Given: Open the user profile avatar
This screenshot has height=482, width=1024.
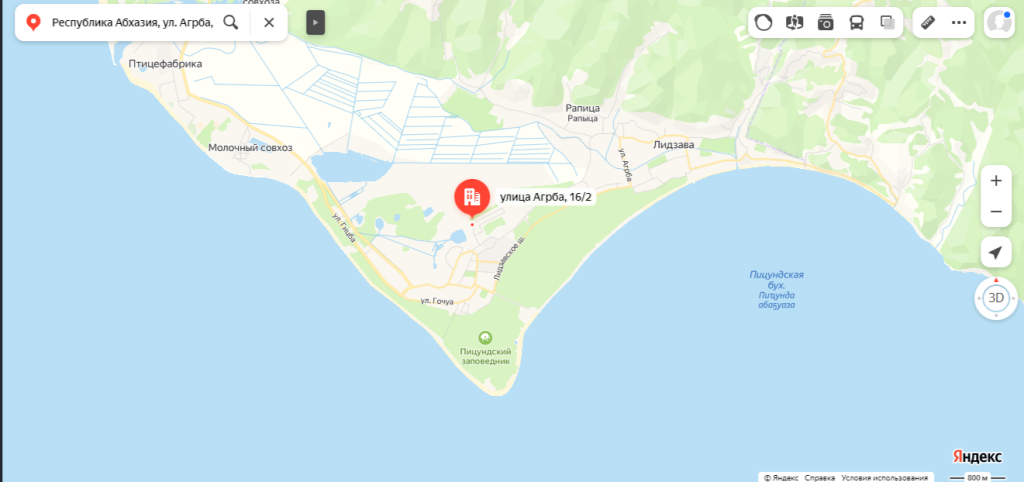Looking at the screenshot, I should (999, 23).
